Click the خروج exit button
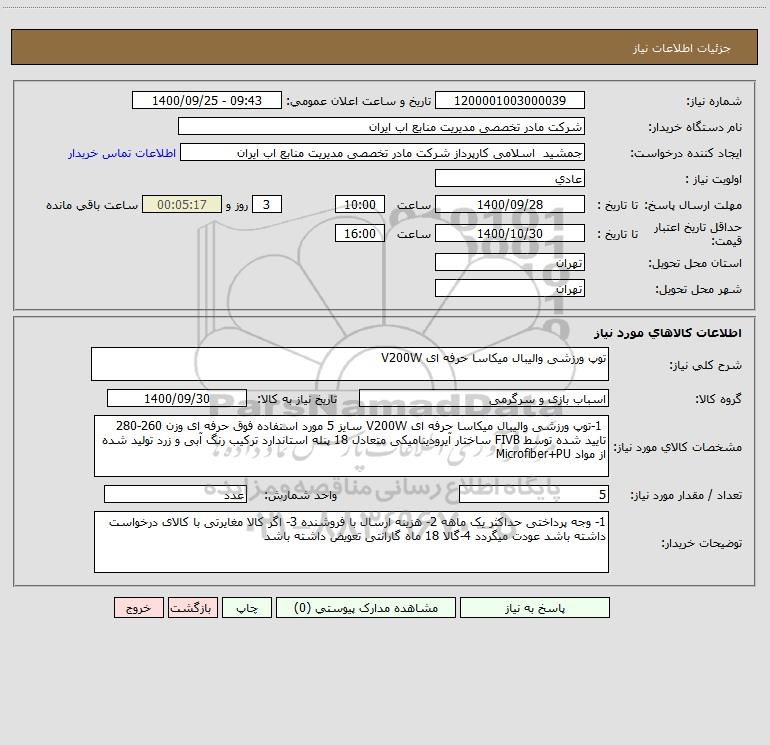The width and height of the screenshot is (770, 745). (x=138, y=608)
